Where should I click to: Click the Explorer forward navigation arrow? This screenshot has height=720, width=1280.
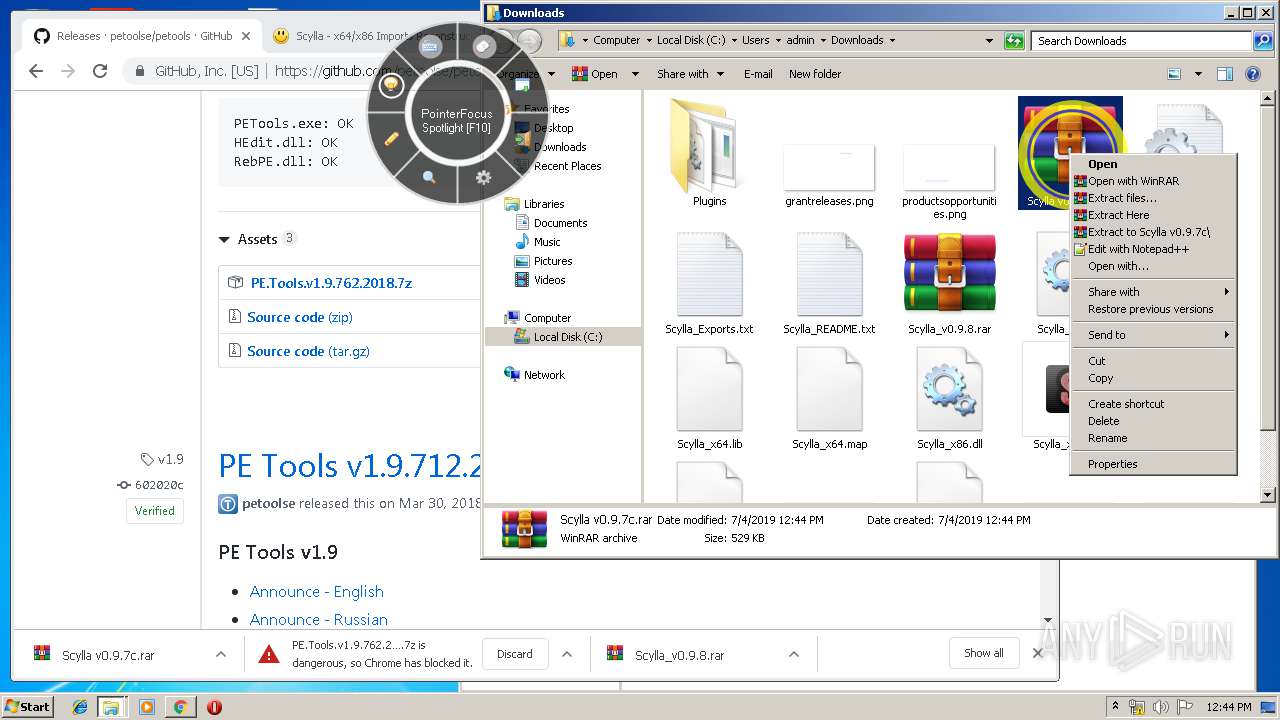(529, 41)
